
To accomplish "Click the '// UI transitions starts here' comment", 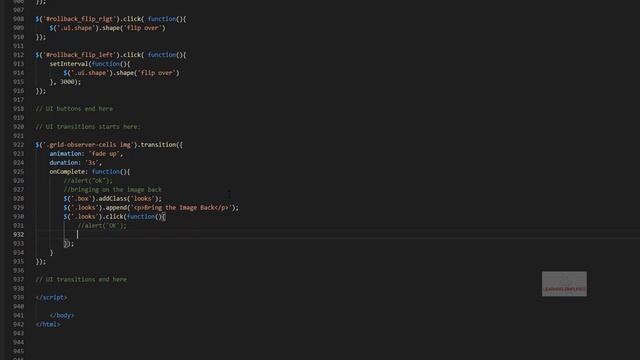I will pos(88,127).
